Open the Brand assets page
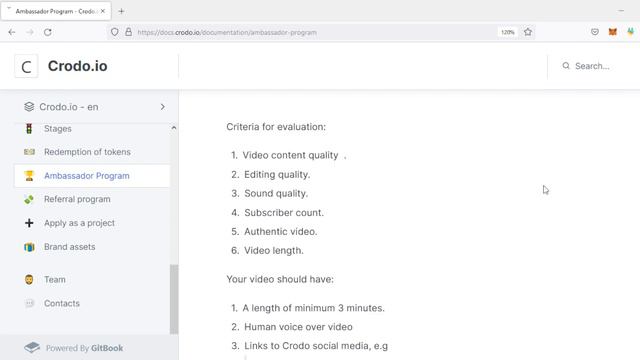Viewport: 640px width, 360px height. click(x=69, y=247)
